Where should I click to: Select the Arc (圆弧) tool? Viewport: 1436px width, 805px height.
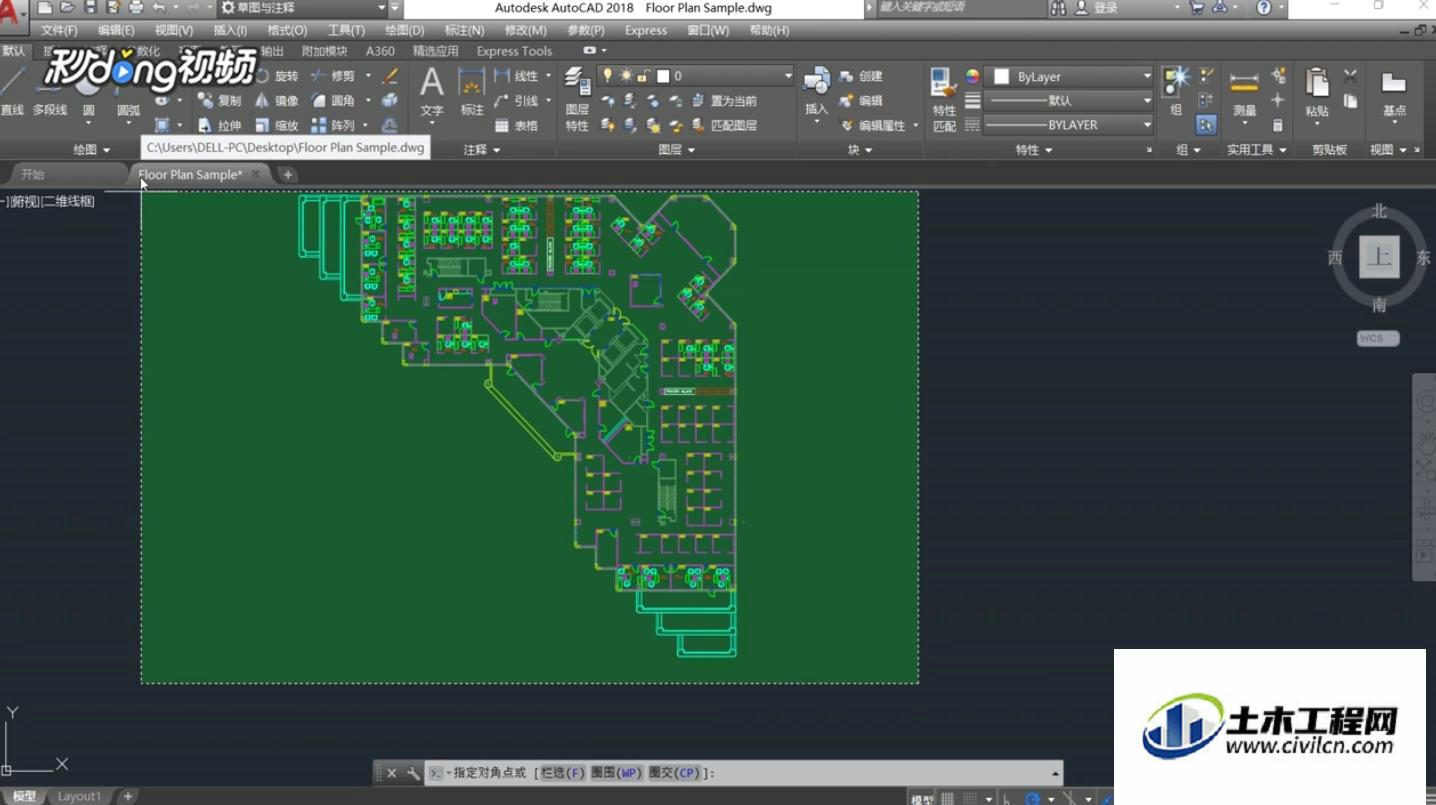pyautogui.click(x=128, y=100)
